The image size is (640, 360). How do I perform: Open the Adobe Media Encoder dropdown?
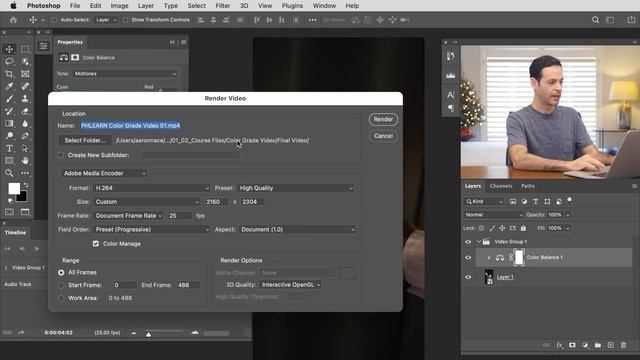(104, 173)
